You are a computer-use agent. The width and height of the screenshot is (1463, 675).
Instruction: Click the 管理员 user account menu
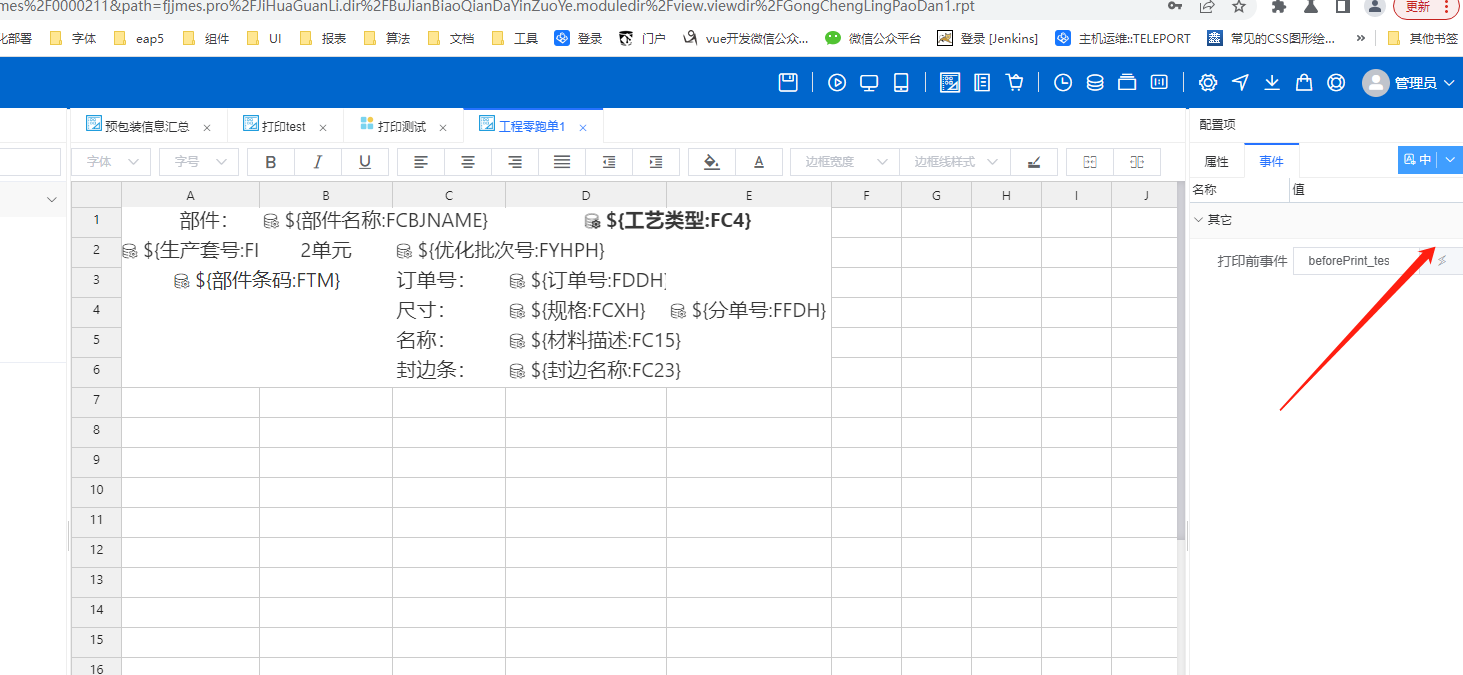point(1408,83)
